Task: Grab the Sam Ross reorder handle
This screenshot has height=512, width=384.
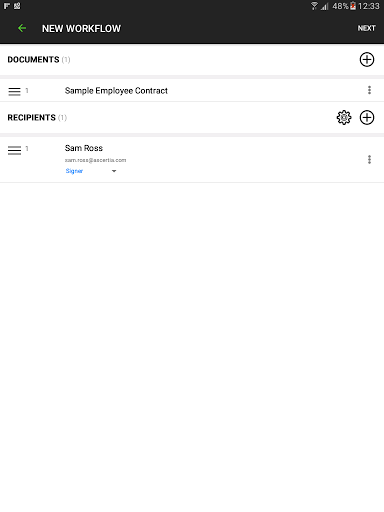Action: pos(14,150)
